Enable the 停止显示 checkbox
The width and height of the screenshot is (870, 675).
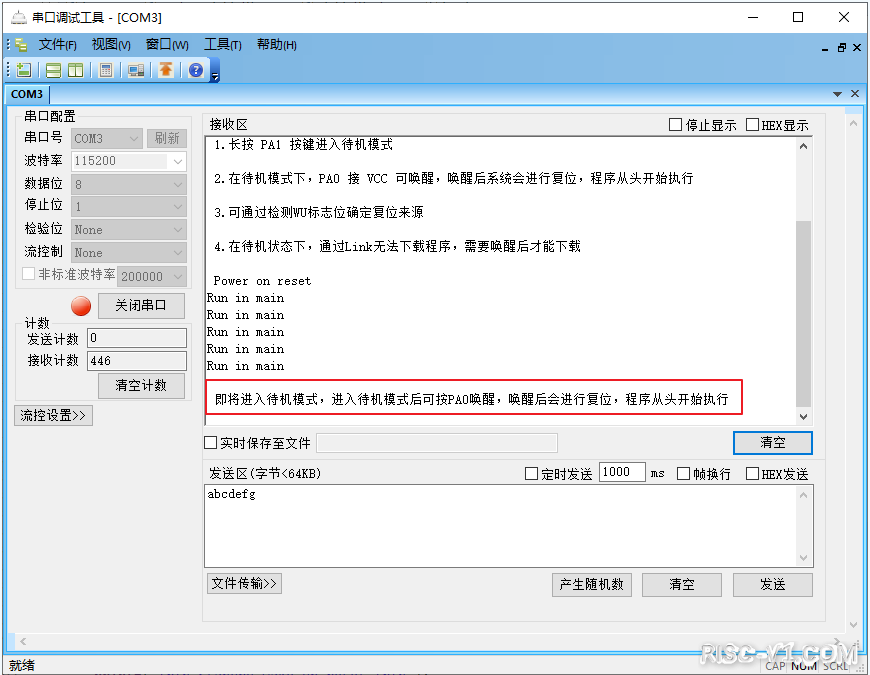pos(675,125)
